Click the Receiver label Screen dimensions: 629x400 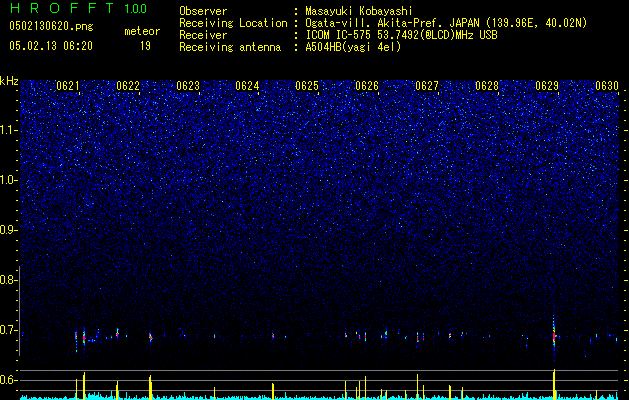[203, 35]
